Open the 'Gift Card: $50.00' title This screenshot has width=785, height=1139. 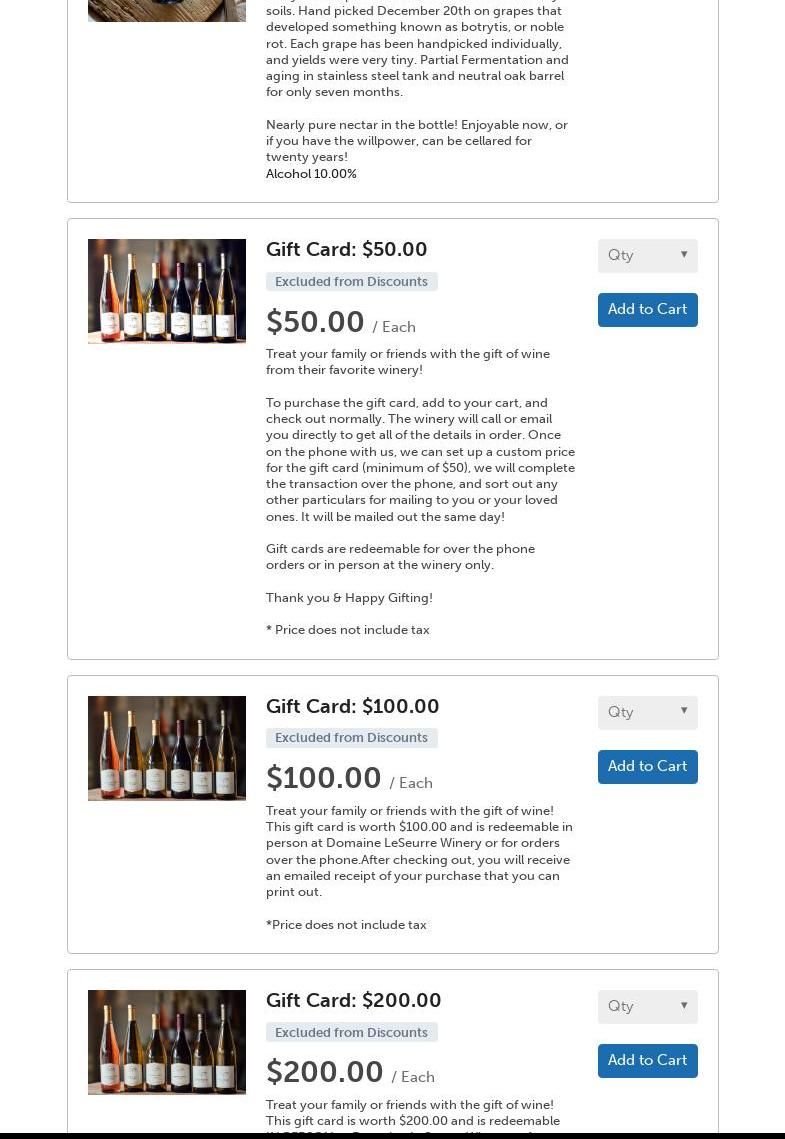346,249
